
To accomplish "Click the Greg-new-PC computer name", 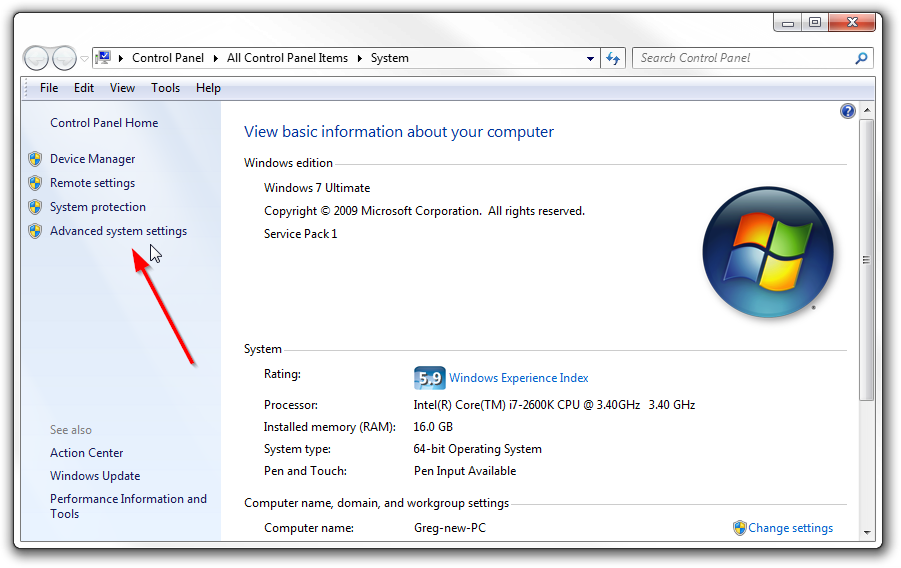I will click(x=450, y=528).
